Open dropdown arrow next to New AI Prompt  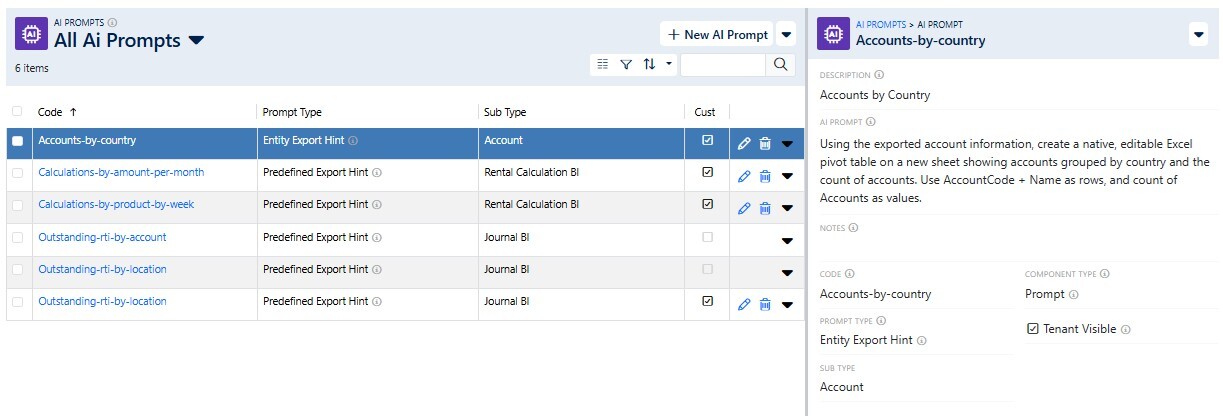pos(787,35)
